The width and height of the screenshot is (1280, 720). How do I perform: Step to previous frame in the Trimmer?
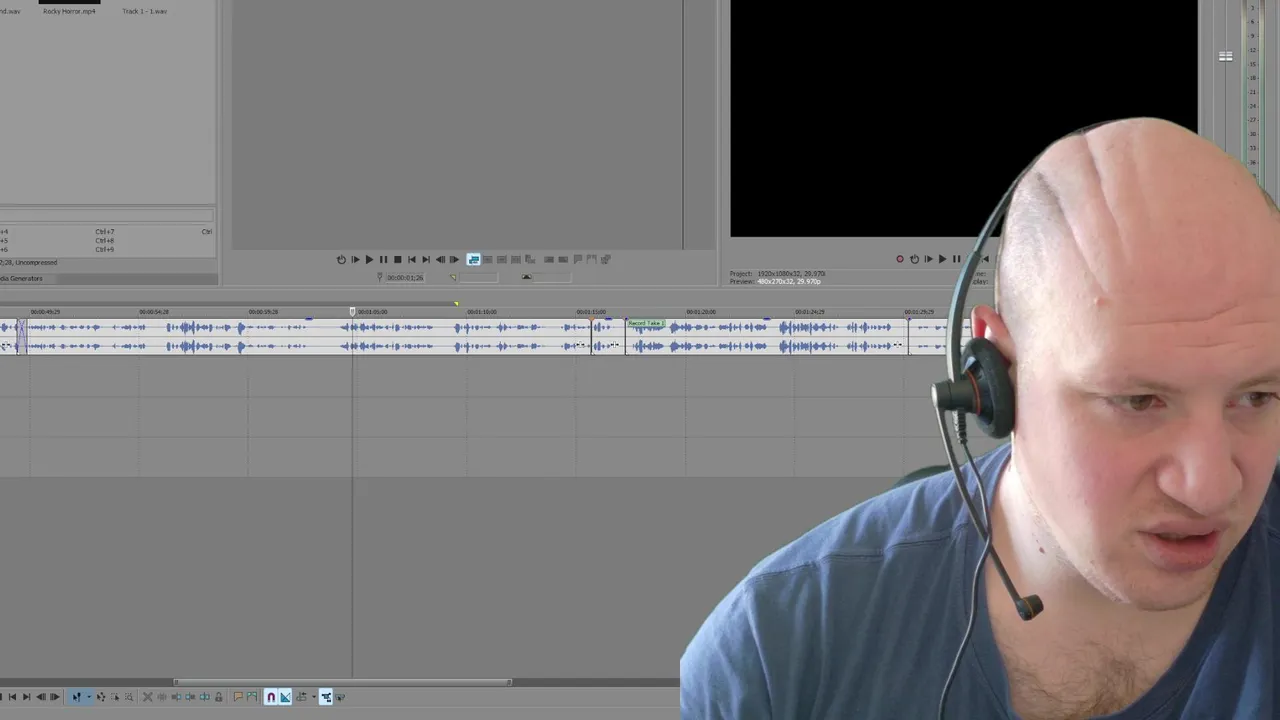click(440, 259)
